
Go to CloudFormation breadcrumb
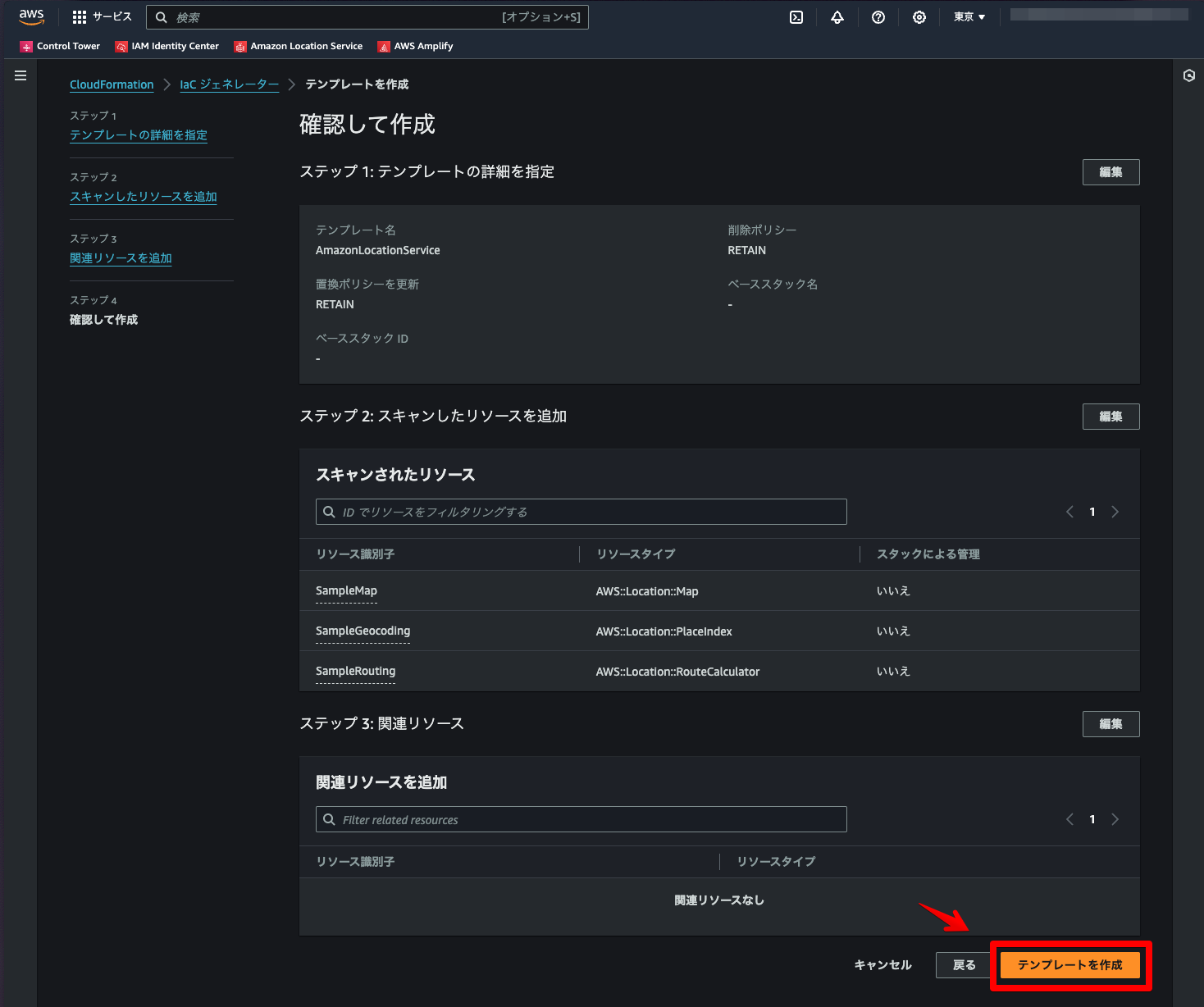[x=112, y=84]
